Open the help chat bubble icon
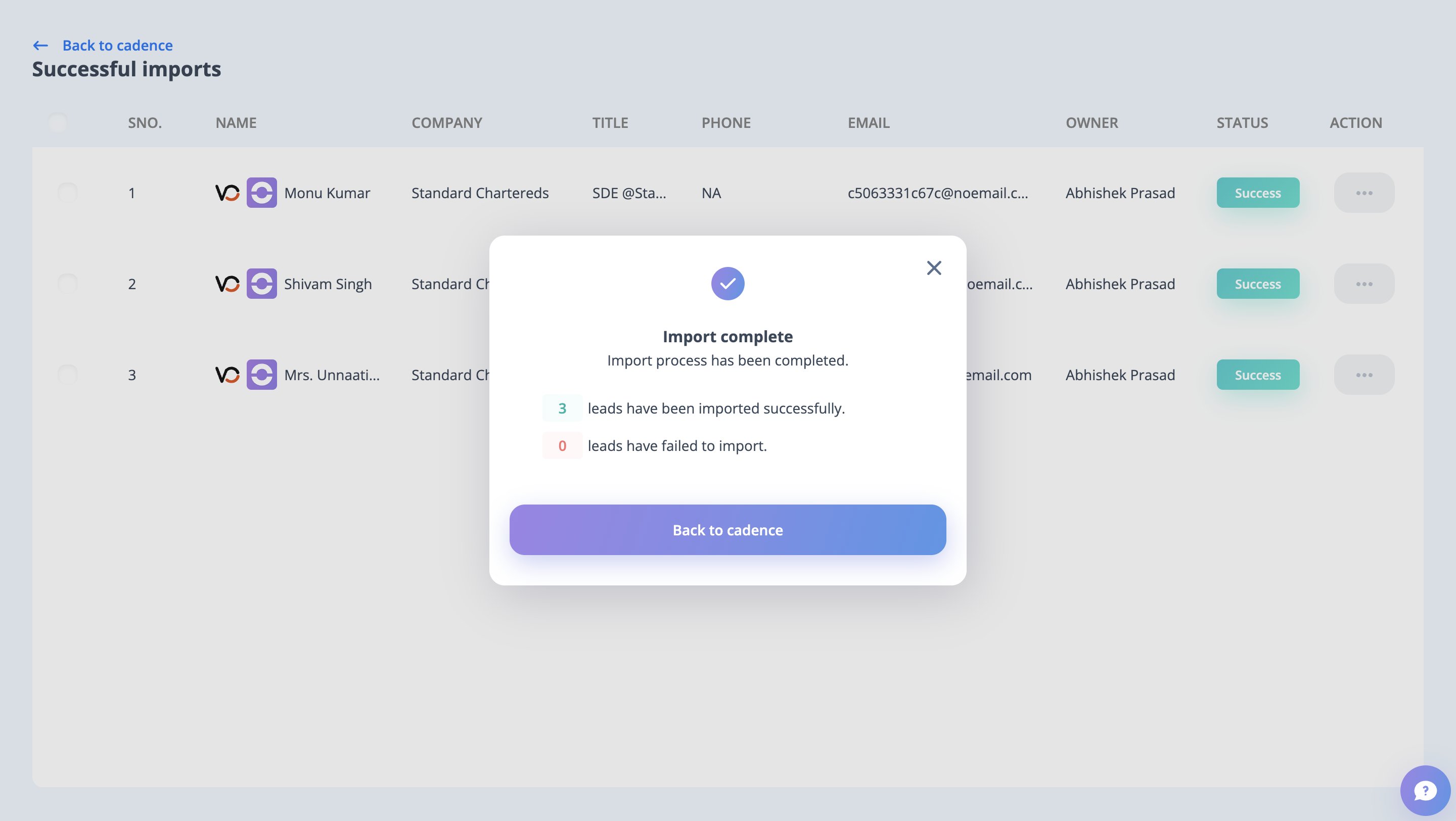This screenshot has height=821, width=1456. pos(1424,791)
